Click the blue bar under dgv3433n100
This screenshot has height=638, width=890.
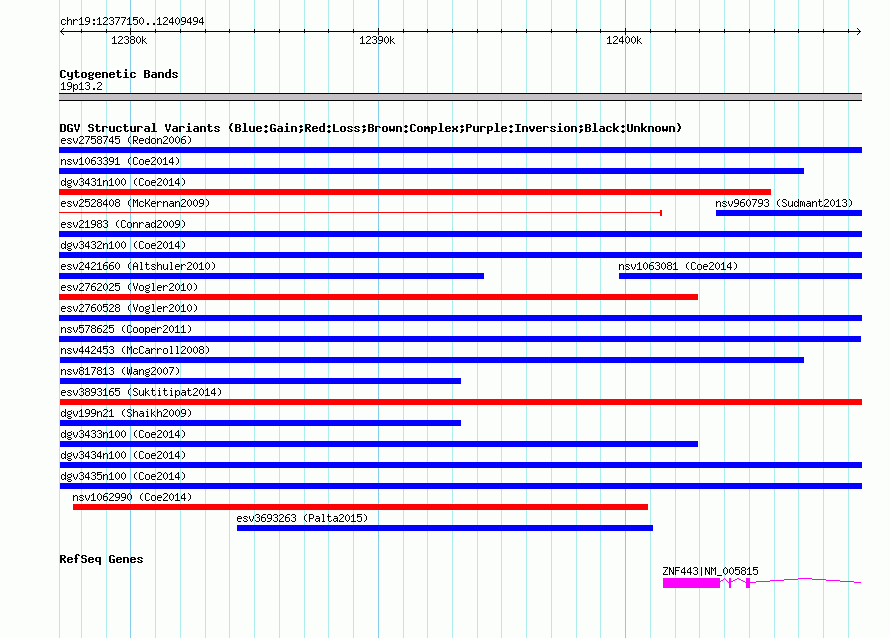[x=379, y=444]
